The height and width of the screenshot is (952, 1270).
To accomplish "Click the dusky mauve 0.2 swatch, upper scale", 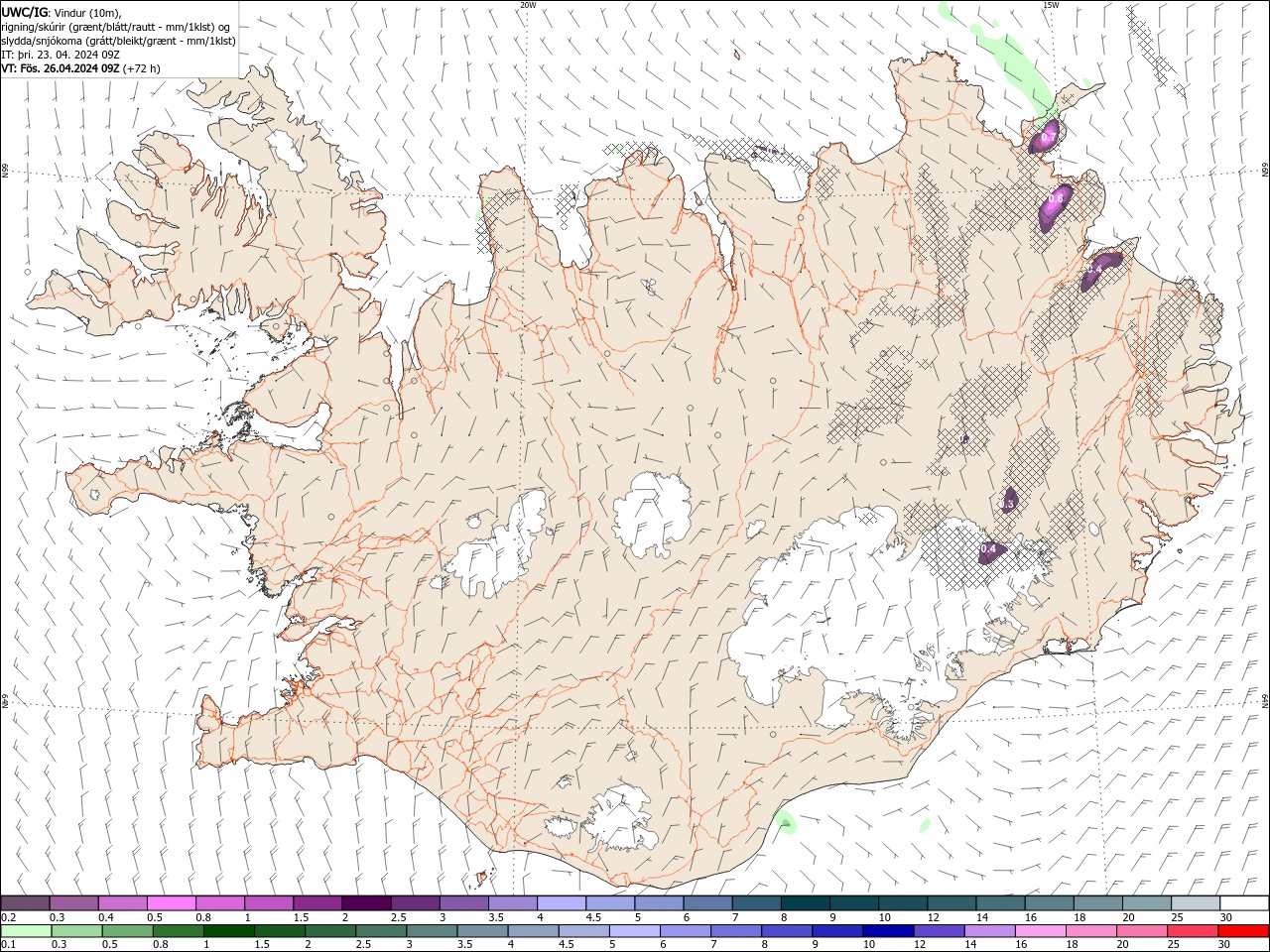I will pos(26,903).
